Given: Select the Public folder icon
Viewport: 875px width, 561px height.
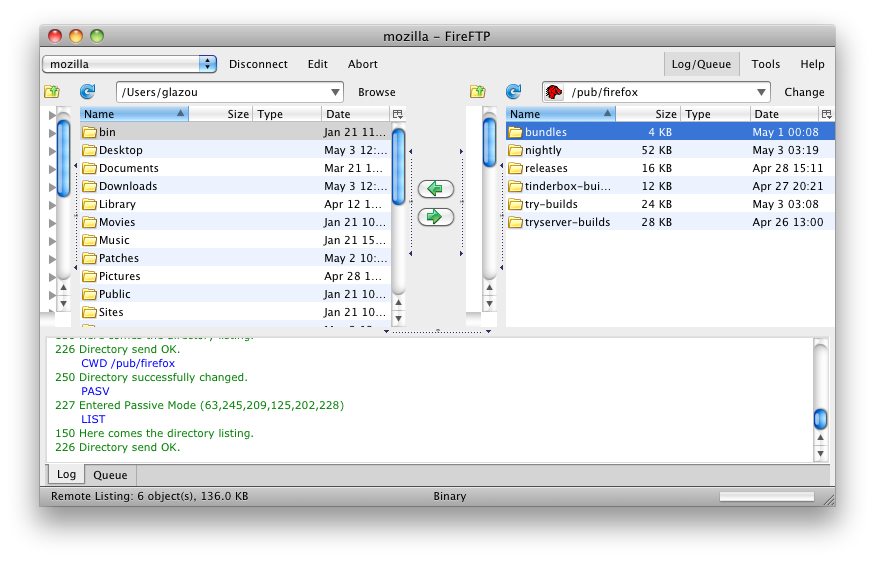Looking at the screenshot, I should [x=89, y=294].
